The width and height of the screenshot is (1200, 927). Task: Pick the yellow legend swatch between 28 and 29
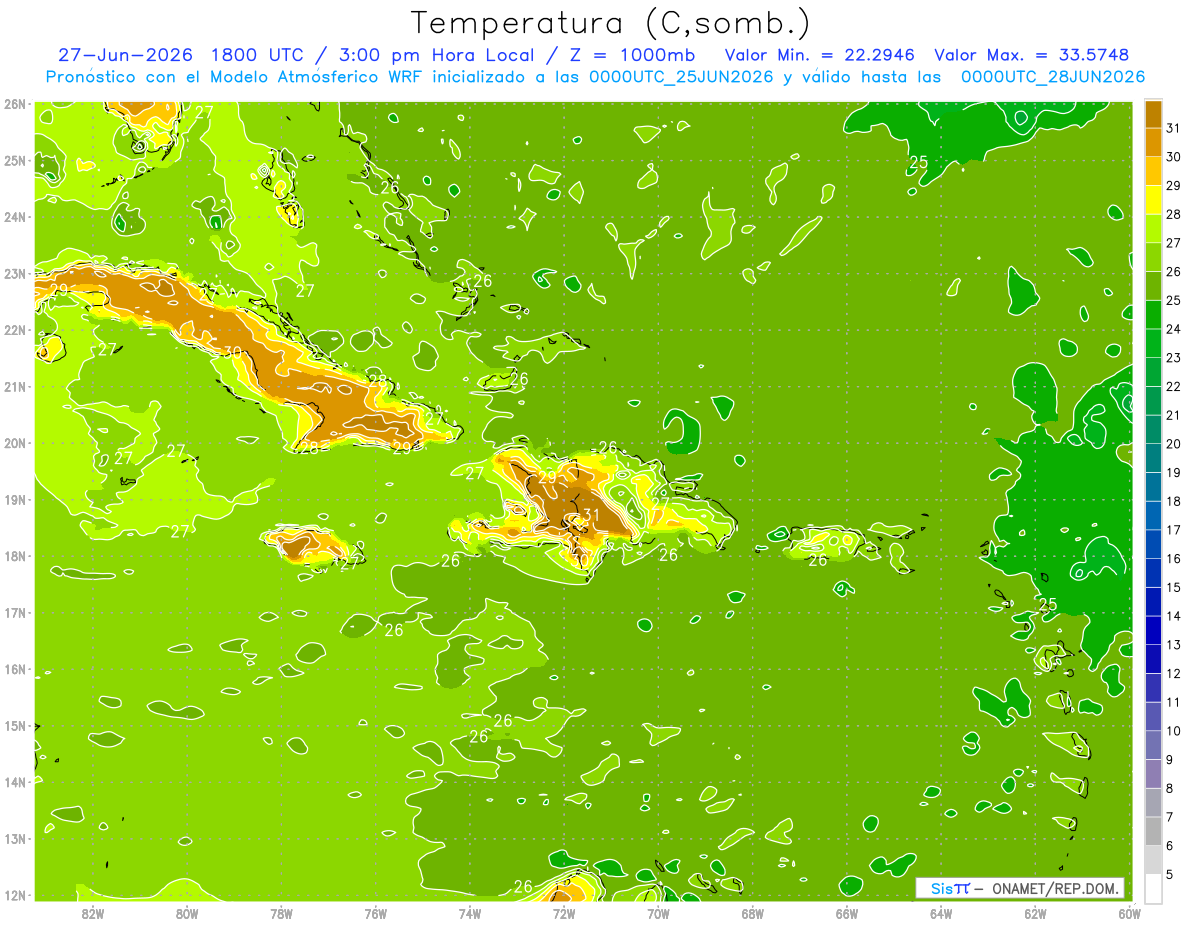1153,200
